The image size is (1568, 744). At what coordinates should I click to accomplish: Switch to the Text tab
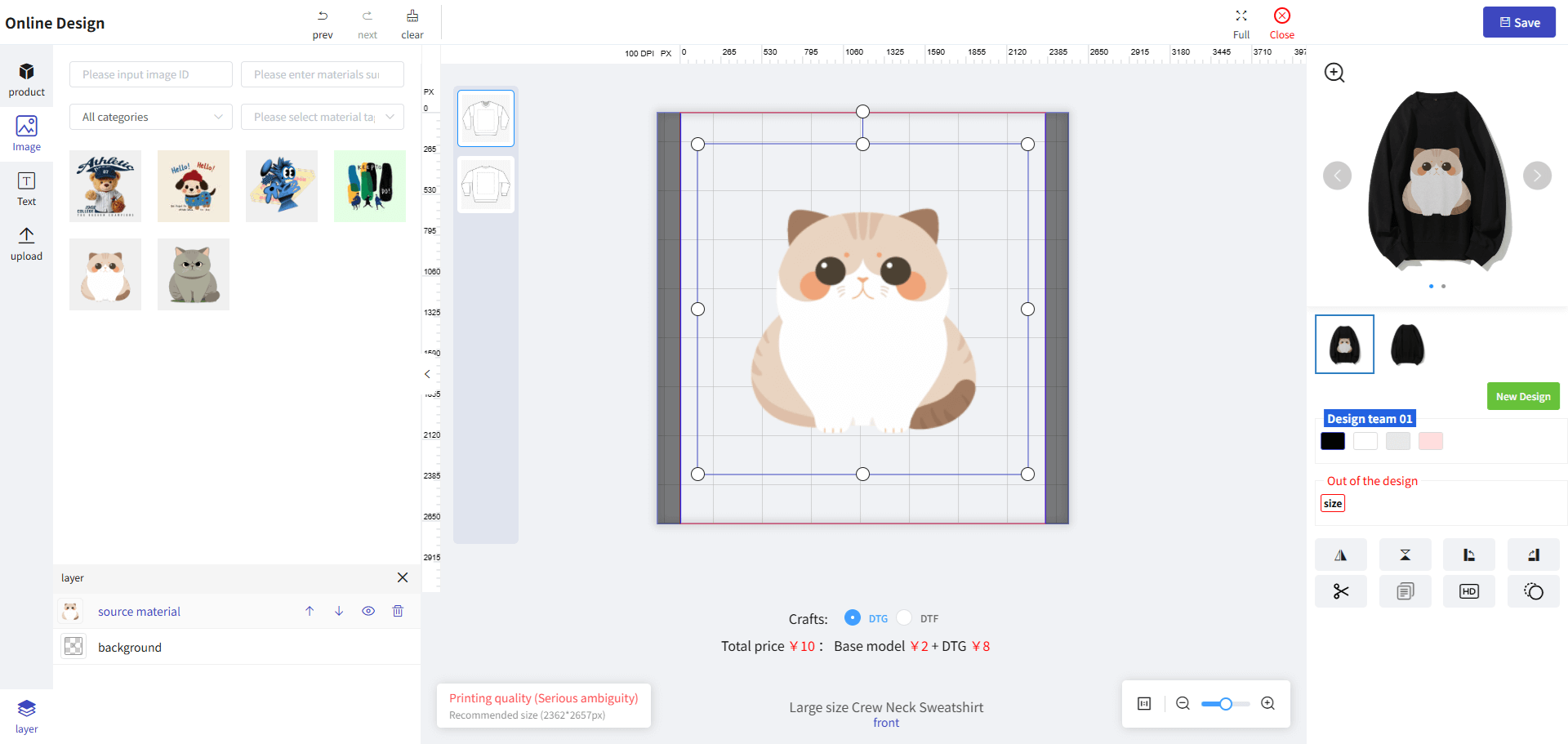pyautogui.click(x=26, y=189)
